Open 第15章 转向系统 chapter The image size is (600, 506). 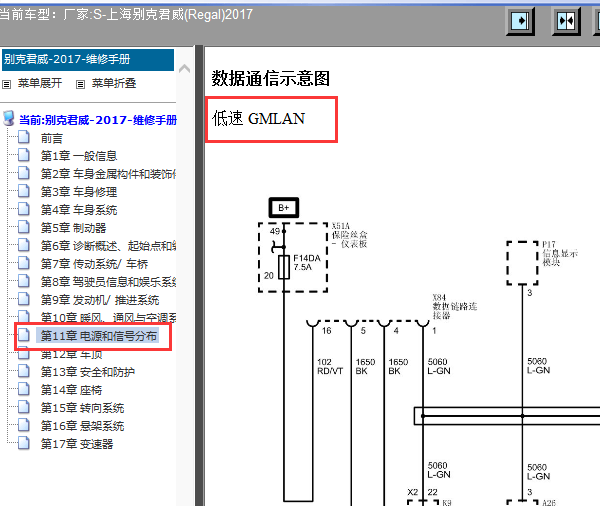point(82,408)
